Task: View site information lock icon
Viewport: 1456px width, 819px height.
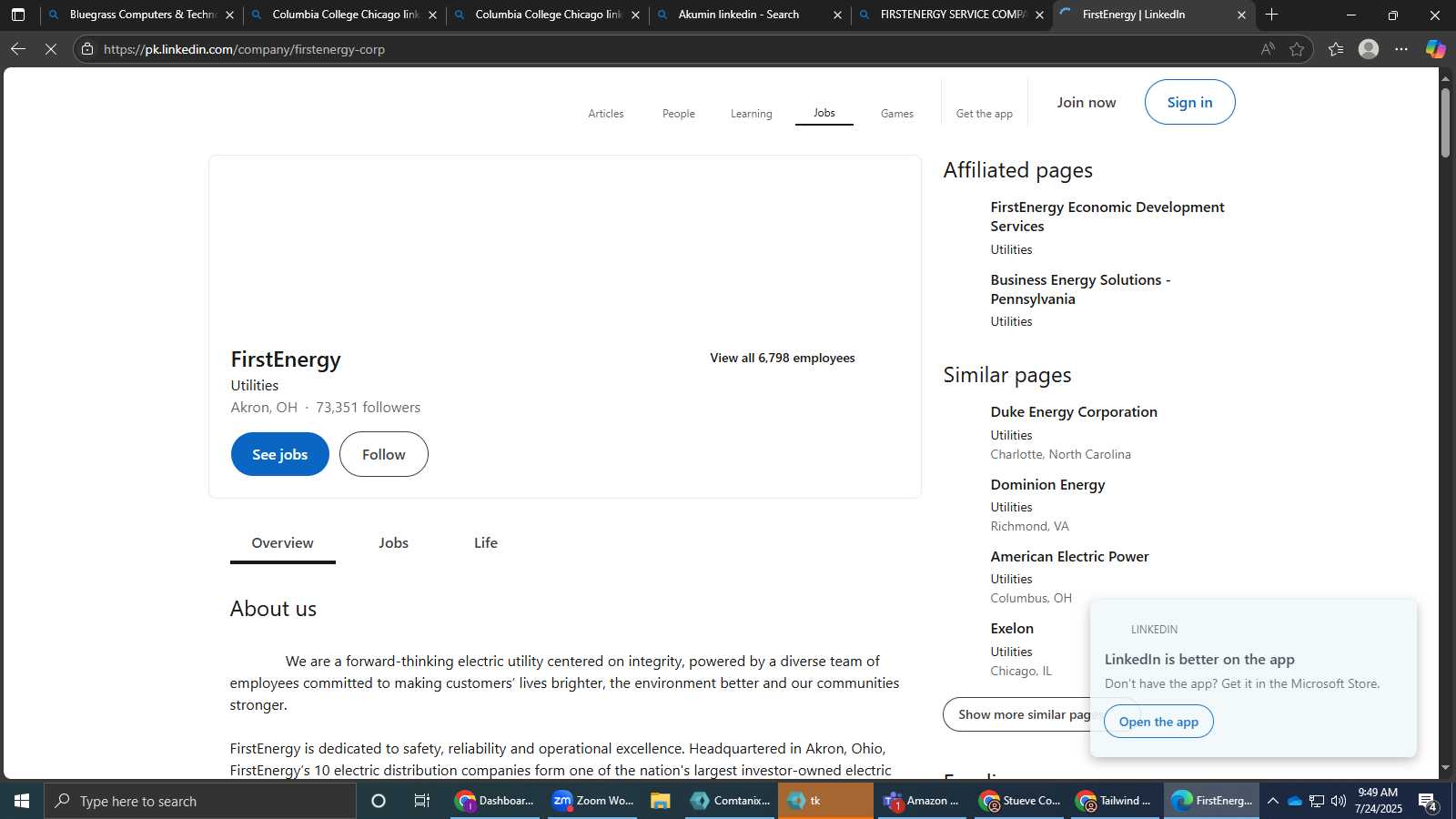Action: [87, 49]
